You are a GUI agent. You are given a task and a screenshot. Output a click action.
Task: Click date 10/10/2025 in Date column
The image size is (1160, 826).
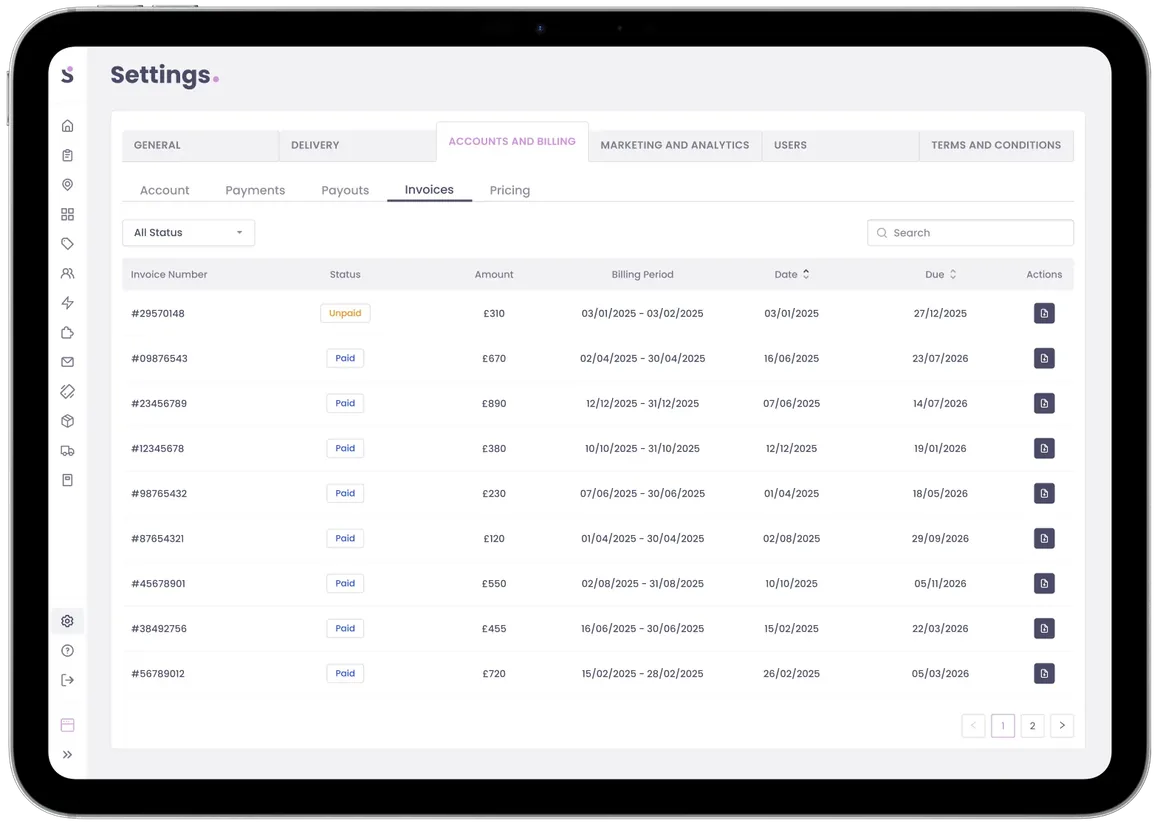point(792,583)
